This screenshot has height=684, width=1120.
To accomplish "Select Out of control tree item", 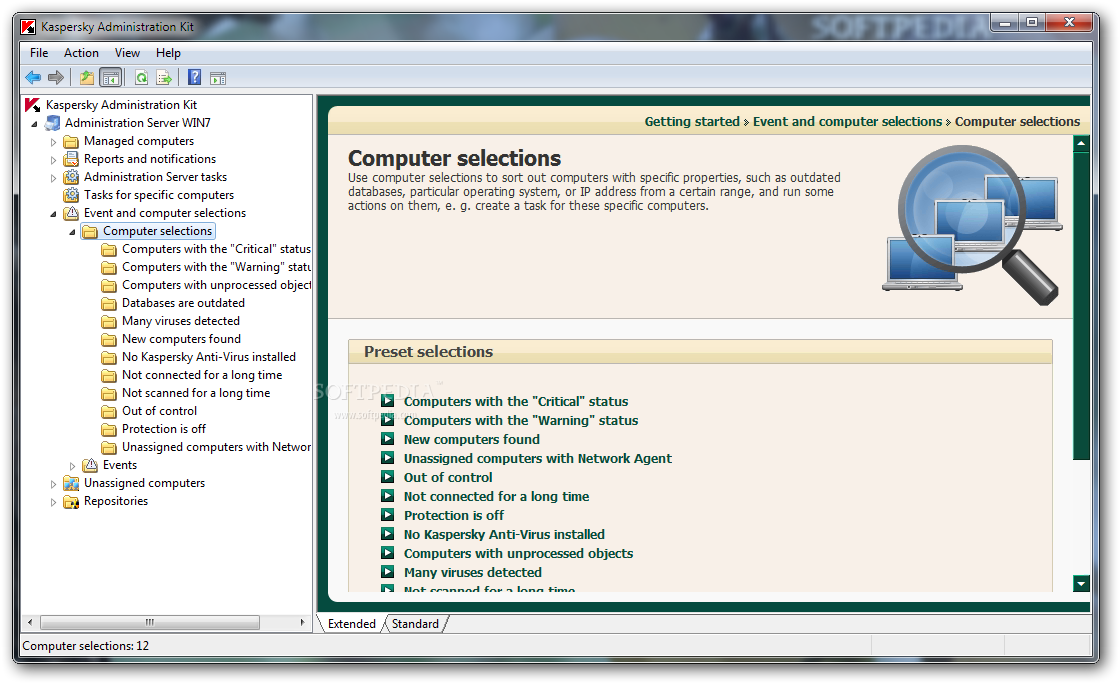I will [159, 411].
